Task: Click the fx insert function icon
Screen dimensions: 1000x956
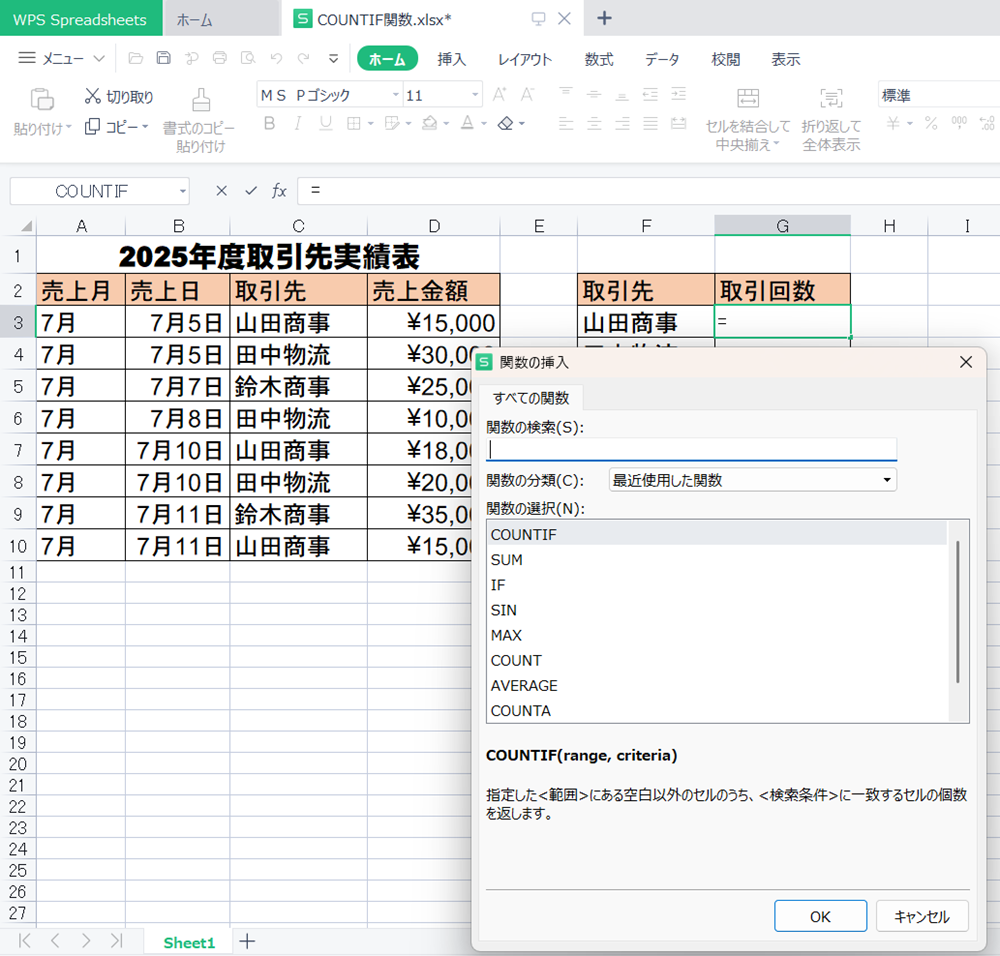Action: 279,191
